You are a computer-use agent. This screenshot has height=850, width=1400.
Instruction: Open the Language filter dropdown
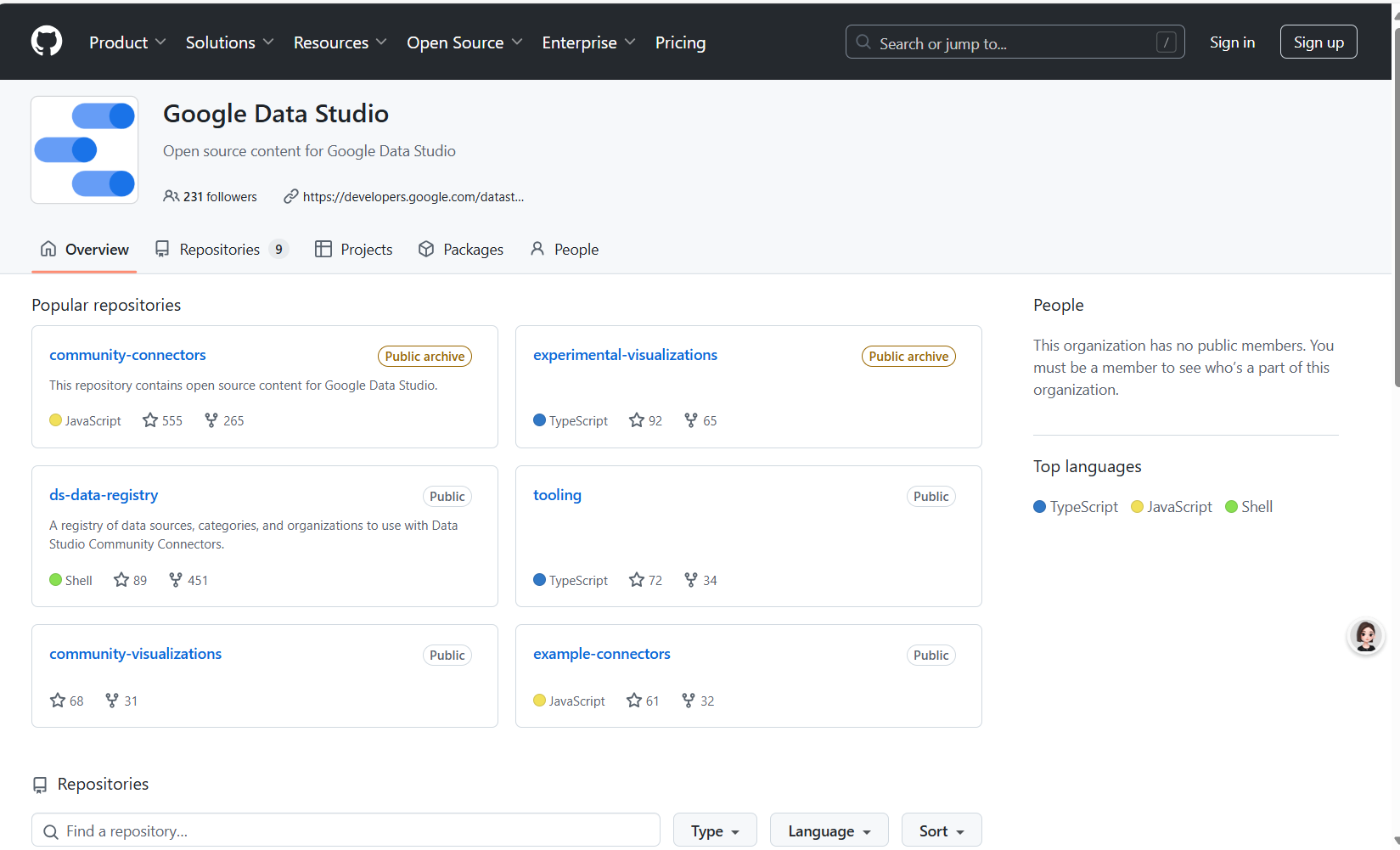(829, 830)
